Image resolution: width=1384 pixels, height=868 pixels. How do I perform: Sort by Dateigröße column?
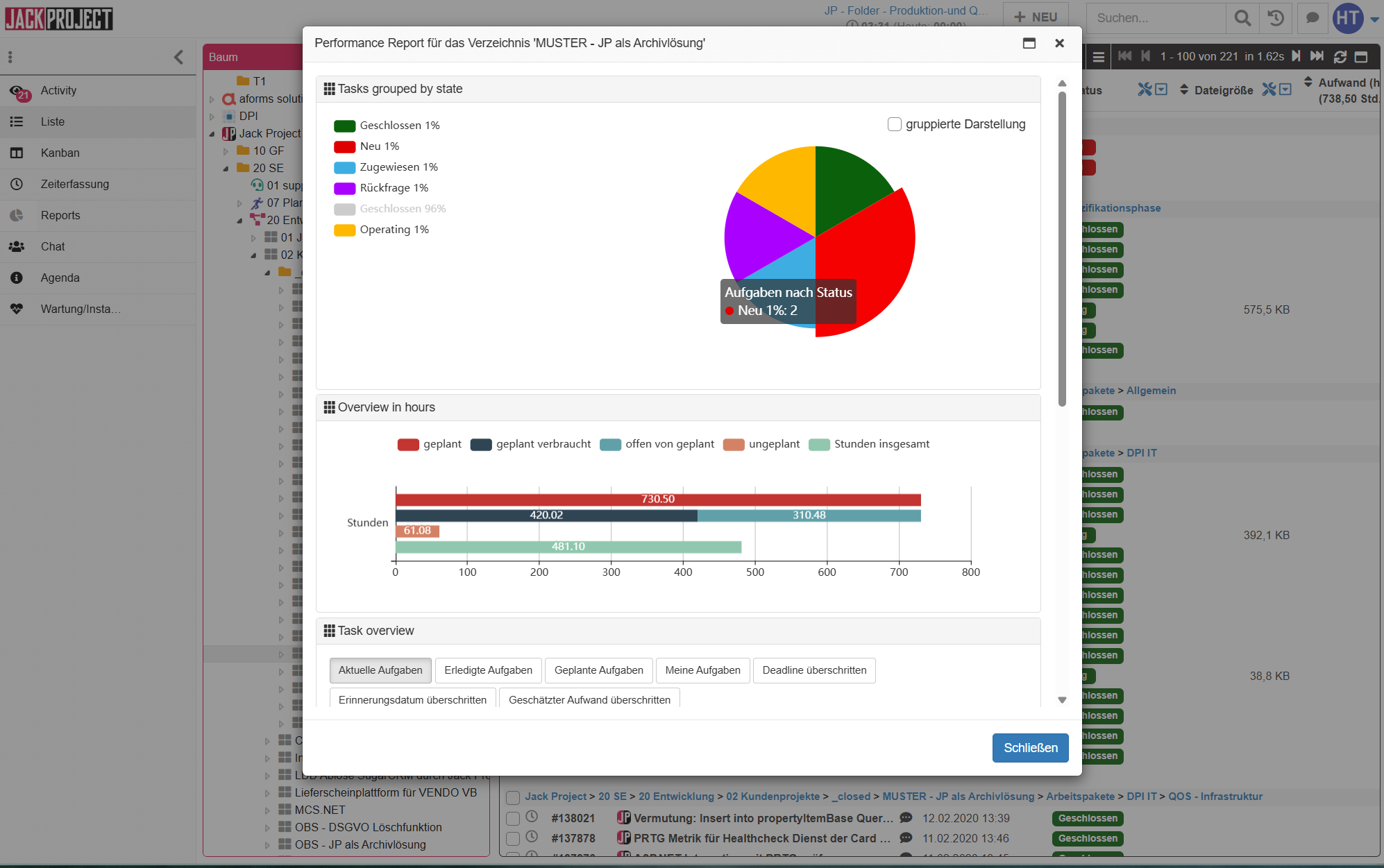(x=1223, y=90)
